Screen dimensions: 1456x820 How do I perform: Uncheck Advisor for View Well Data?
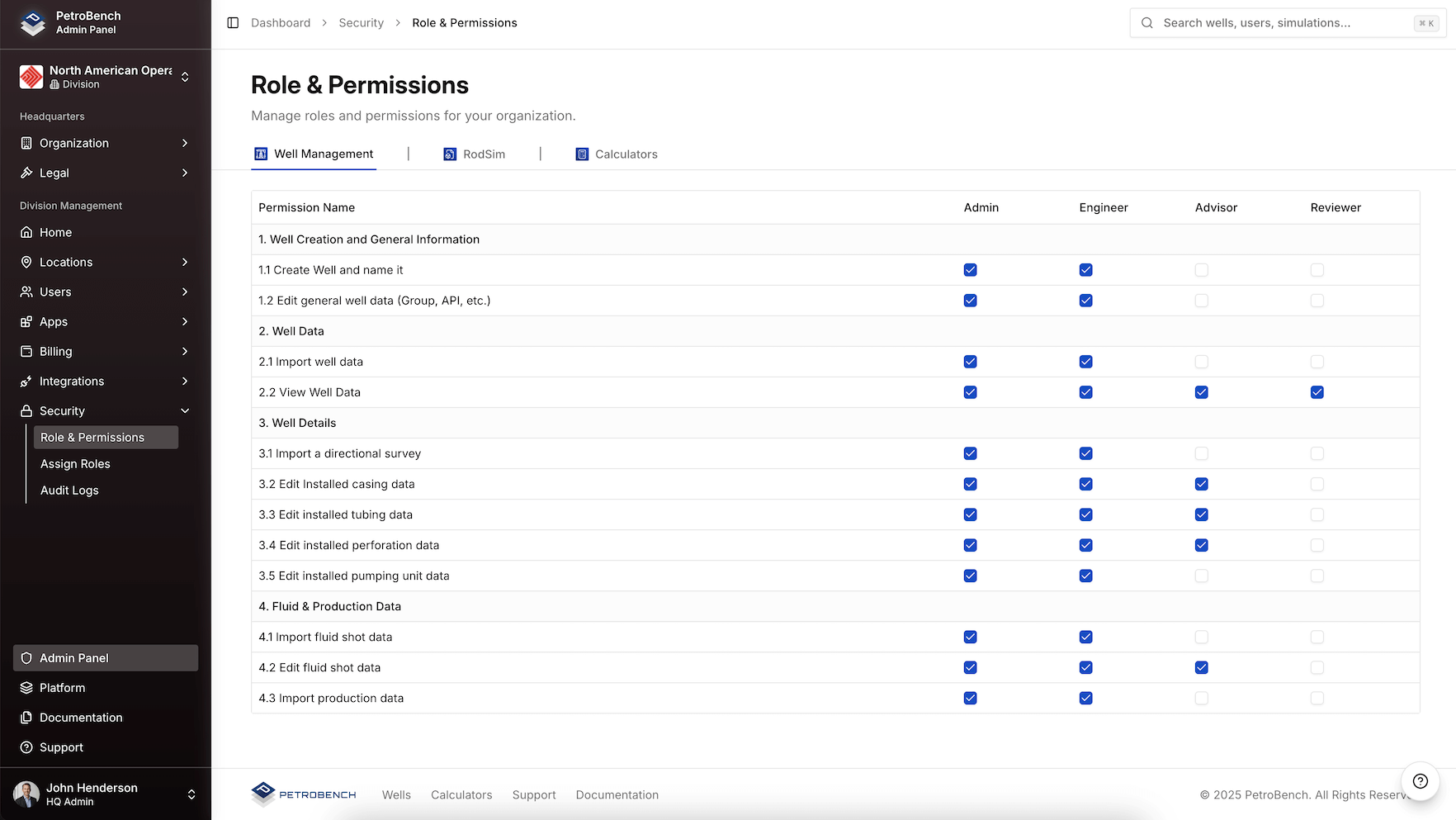pos(1201,392)
